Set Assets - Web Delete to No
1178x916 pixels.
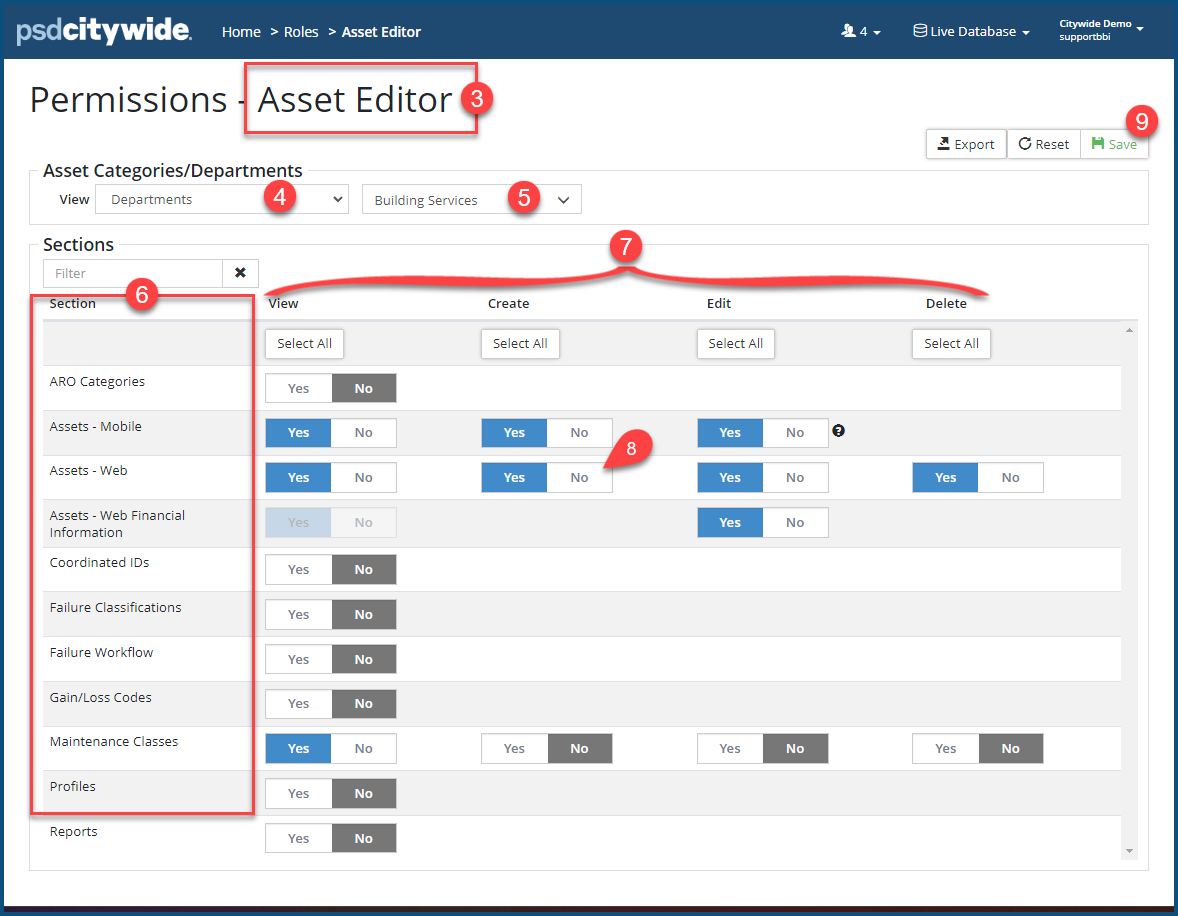[1010, 477]
